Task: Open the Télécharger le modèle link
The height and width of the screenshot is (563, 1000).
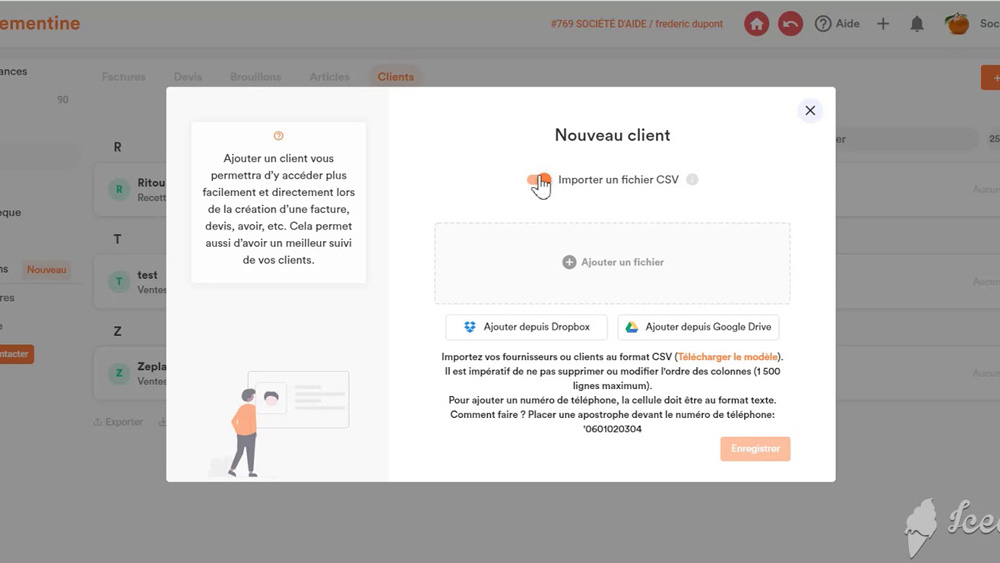Action: [x=728, y=357]
